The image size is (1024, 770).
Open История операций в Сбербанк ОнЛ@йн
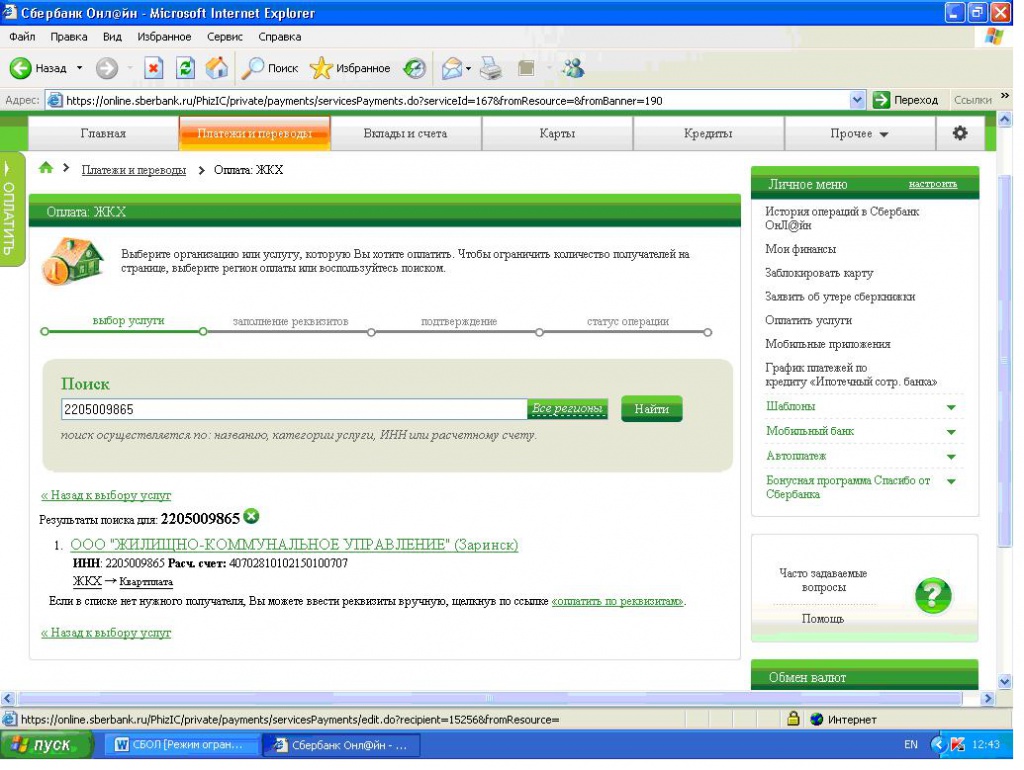pos(842,218)
